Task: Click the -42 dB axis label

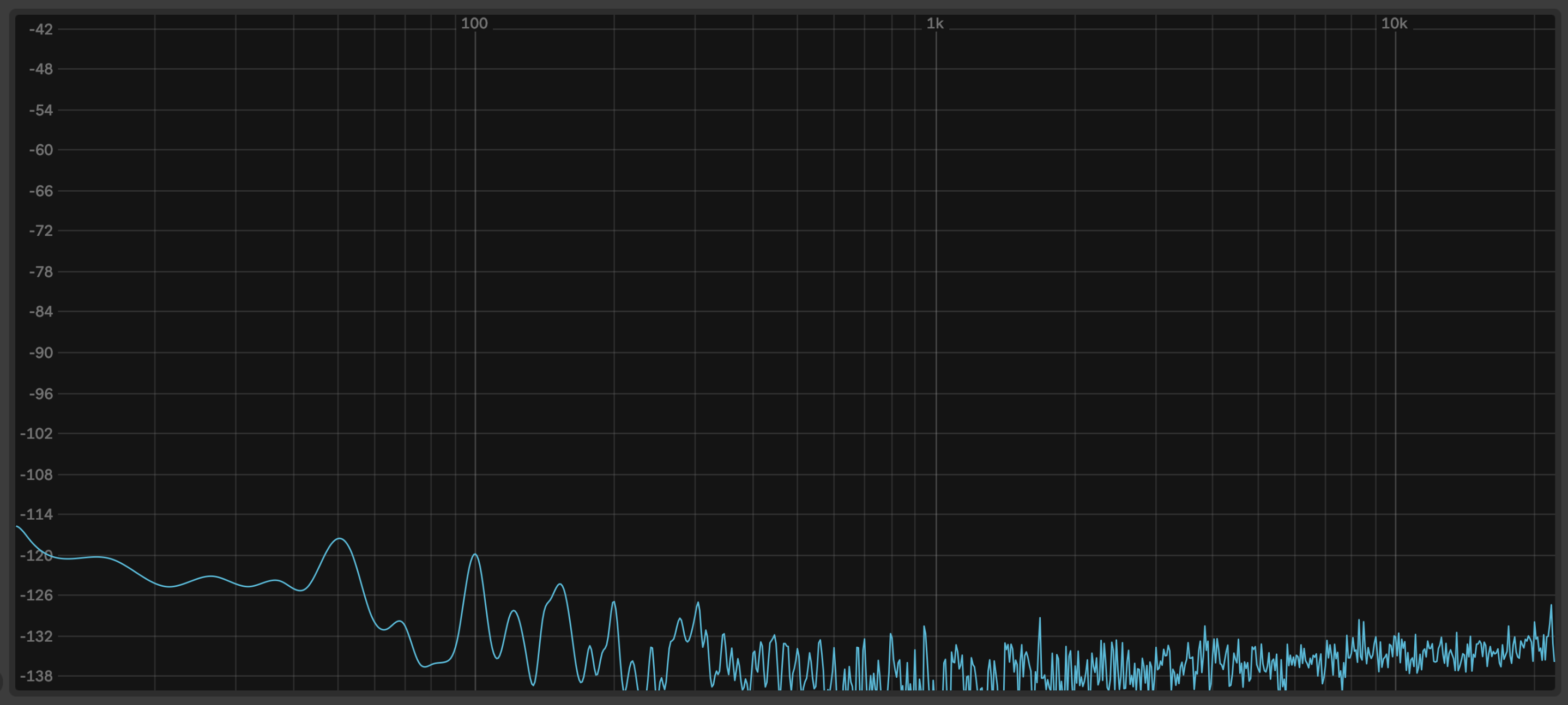Action: point(41,29)
